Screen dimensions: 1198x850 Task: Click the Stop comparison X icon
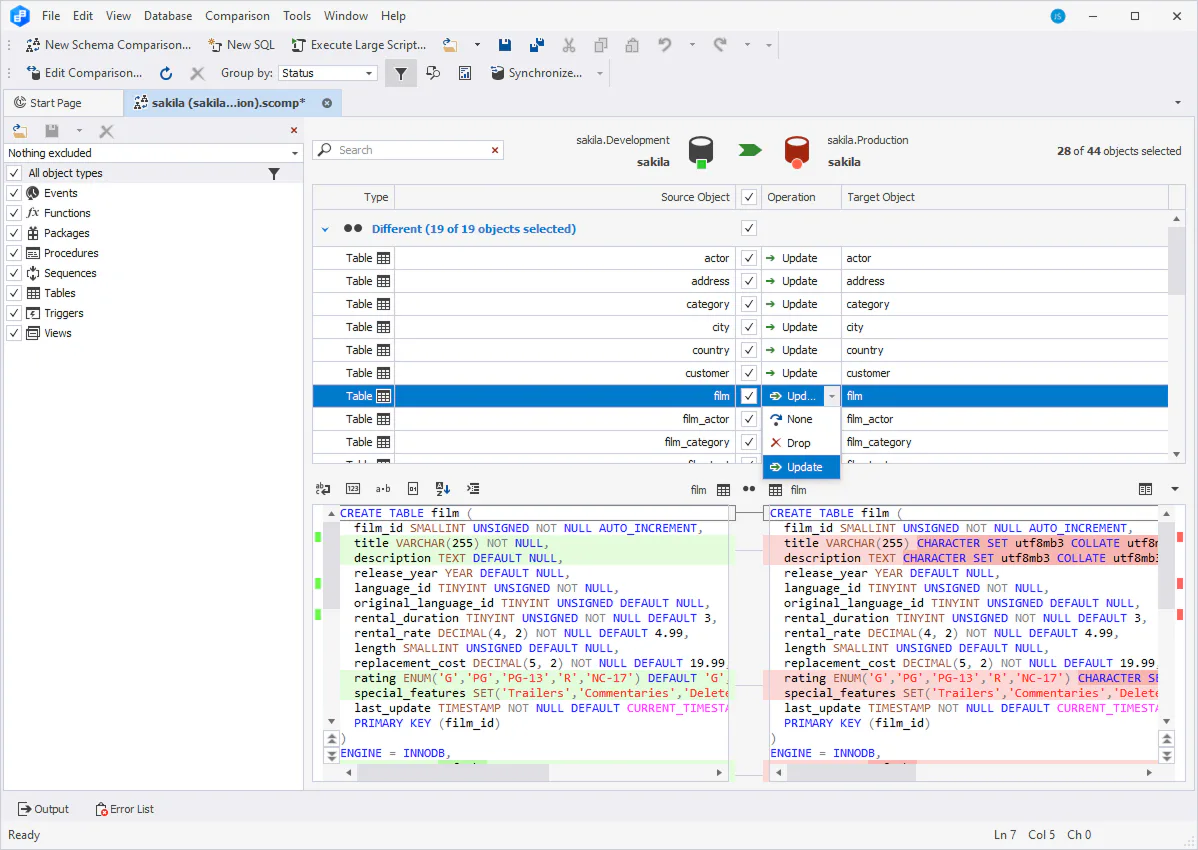[x=197, y=73]
